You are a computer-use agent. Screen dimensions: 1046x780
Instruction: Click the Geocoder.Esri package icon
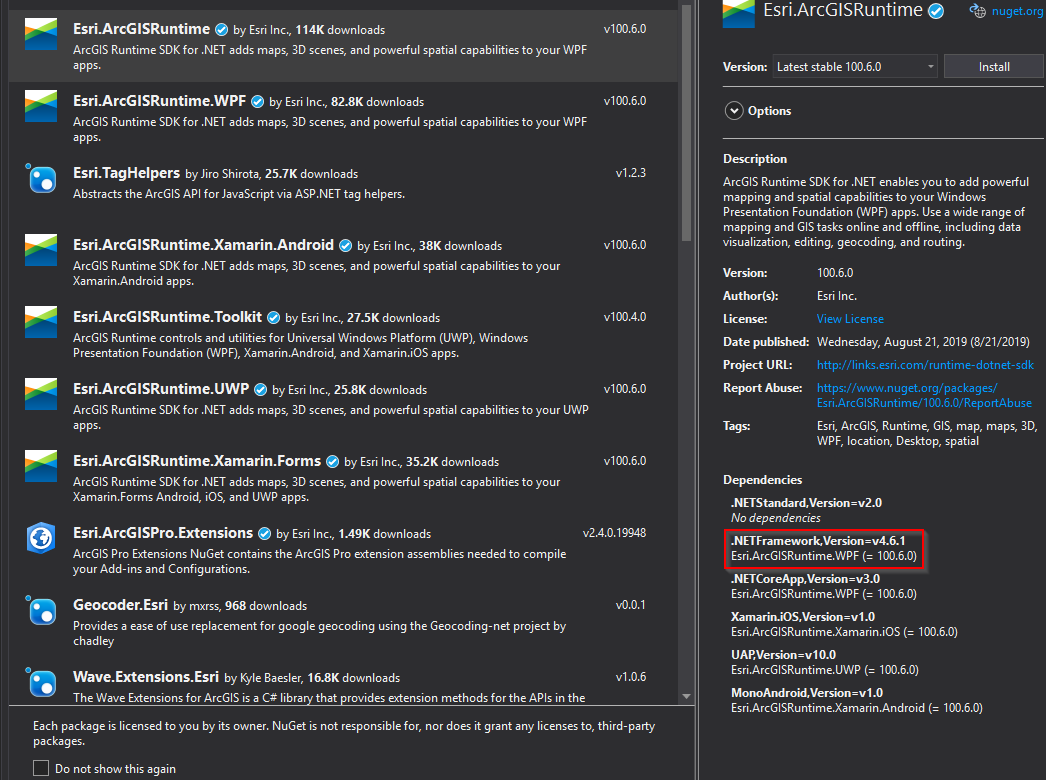[x=41, y=610]
